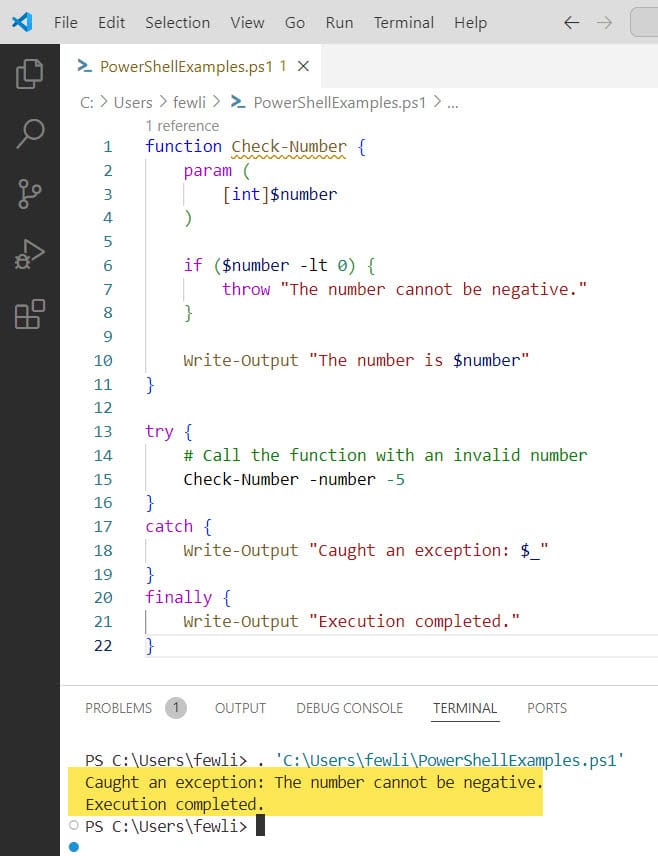Screen dimensions: 658x856
Task: Click "Execution completed." string on line 21
Action: click(414, 621)
